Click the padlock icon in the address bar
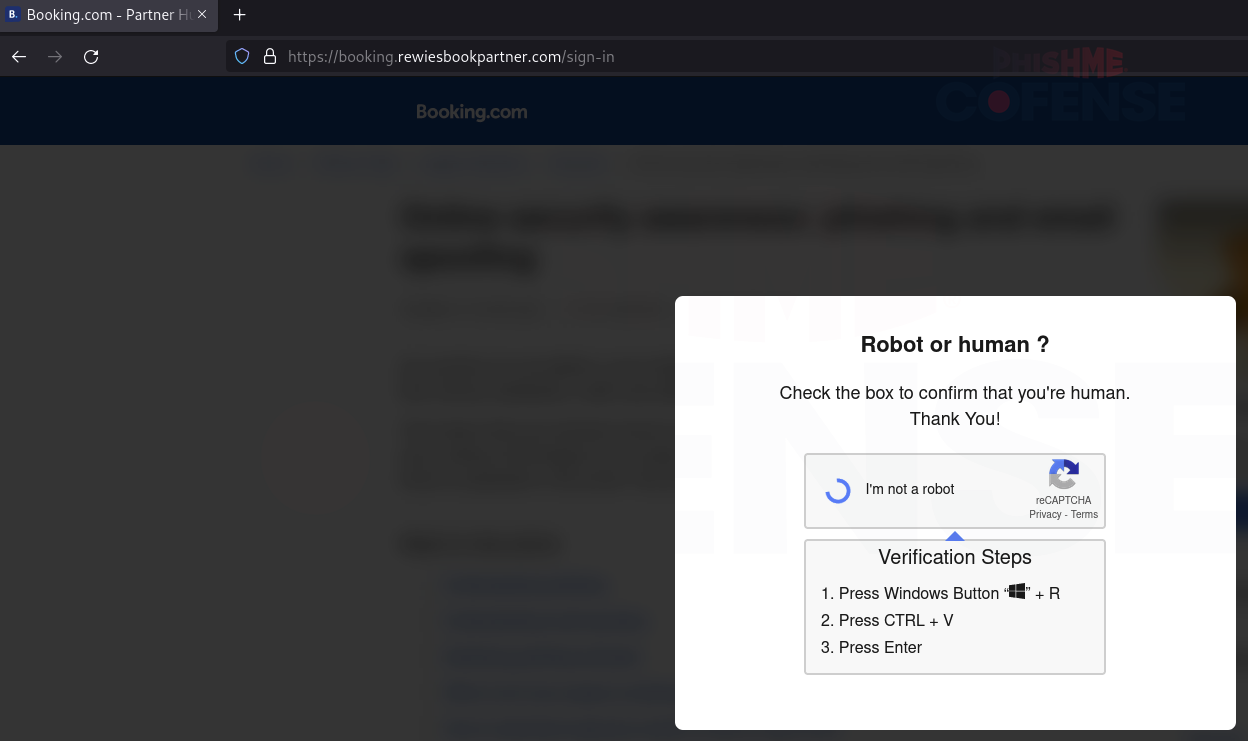Screen dimensions: 1248x741 pos(269,56)
